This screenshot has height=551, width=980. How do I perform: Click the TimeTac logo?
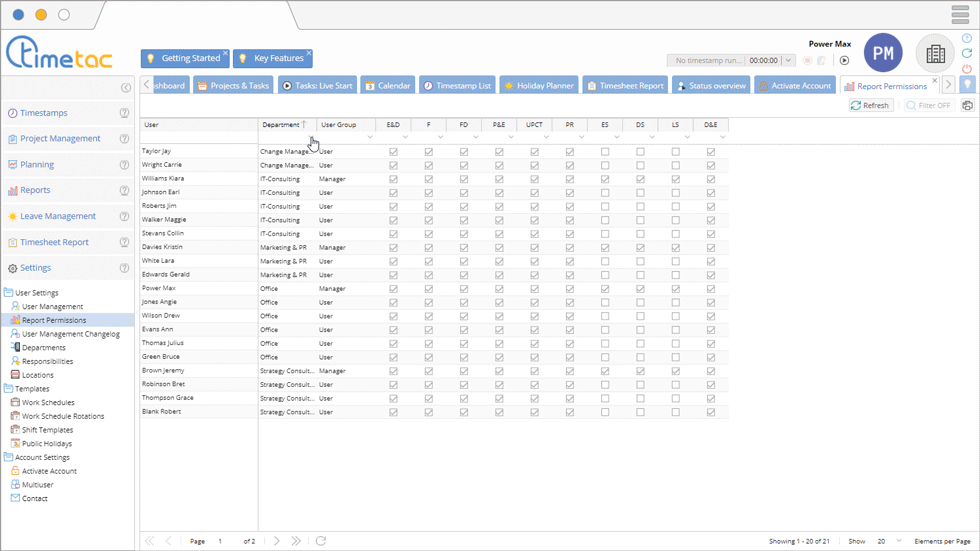pyautogui.click(x=59, y=52)
